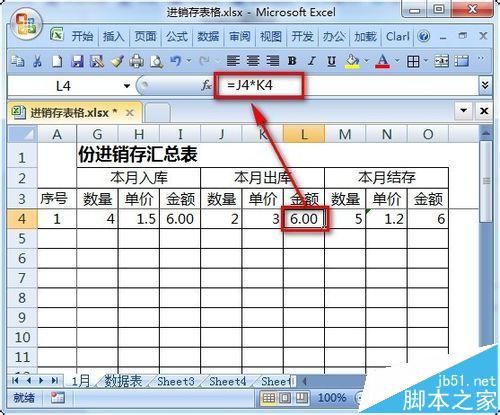Switch to 数据表 sheet tab
Viewport: 500px width, 415px height.
click(123, 381)
